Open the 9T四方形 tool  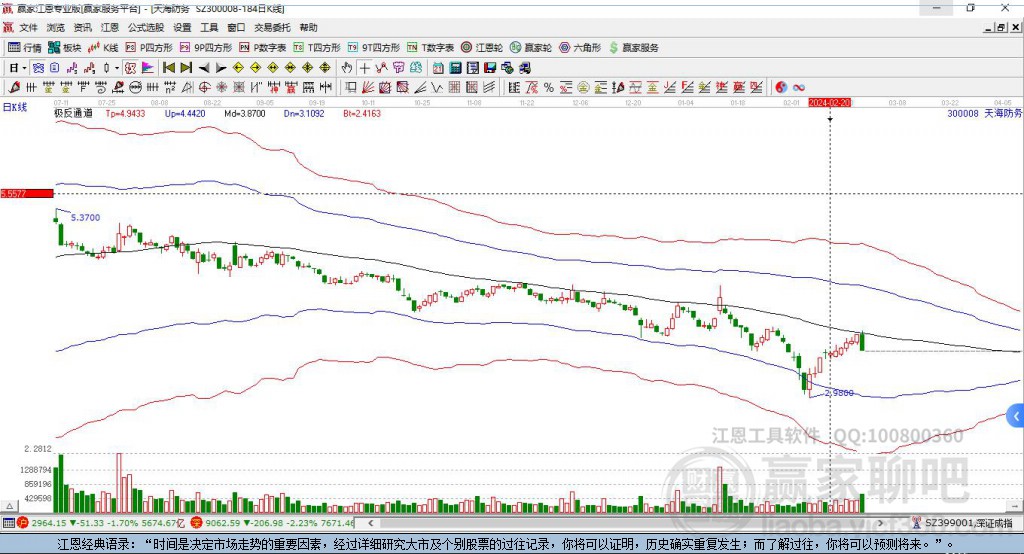[374, 48]
